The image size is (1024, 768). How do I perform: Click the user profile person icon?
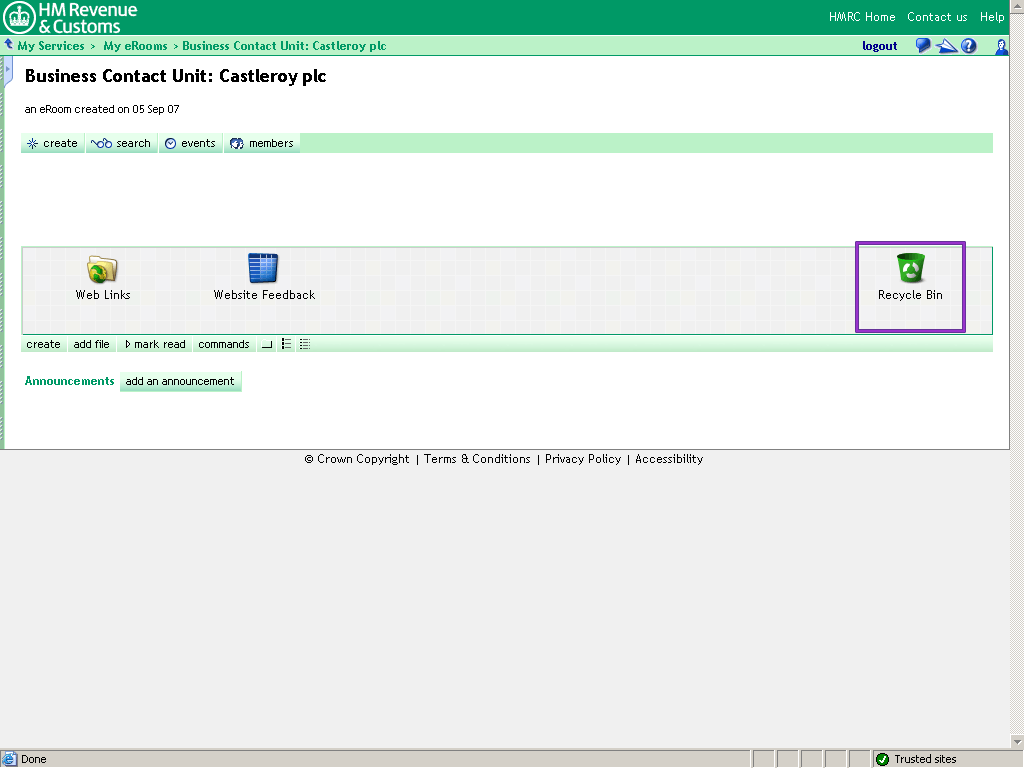click(1001, 46)
